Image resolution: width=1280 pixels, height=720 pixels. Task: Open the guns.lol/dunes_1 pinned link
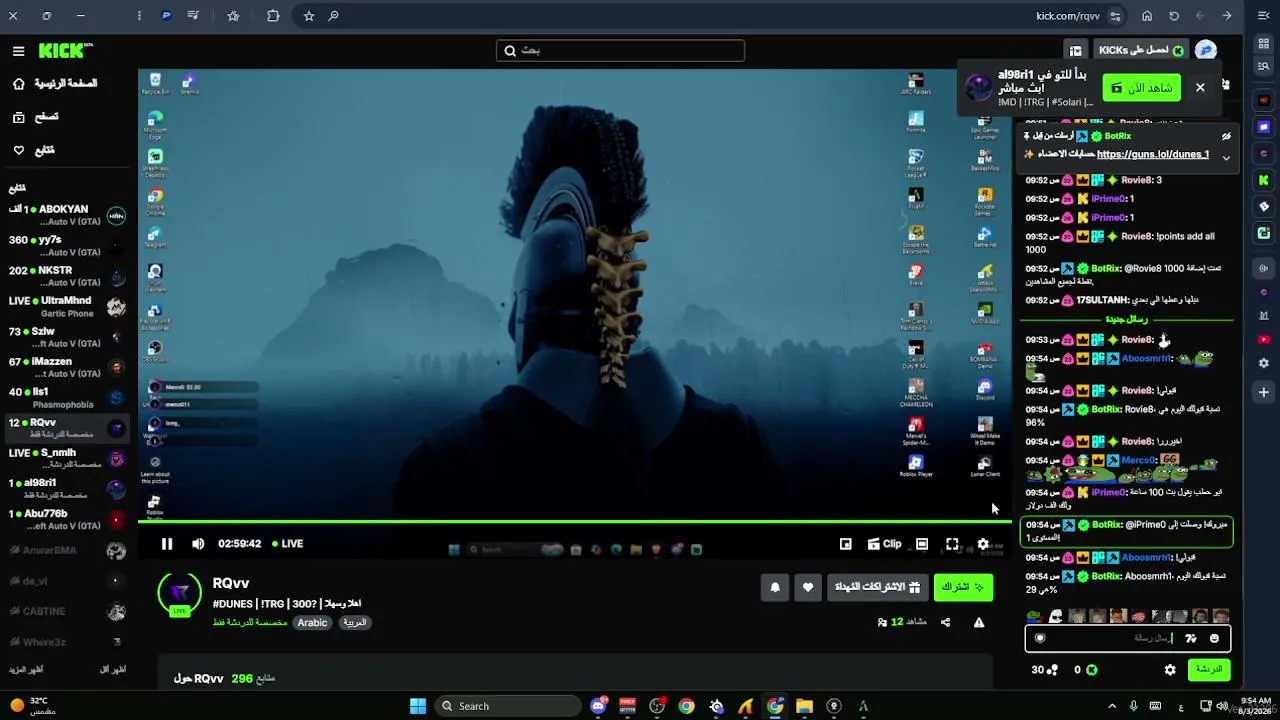(1152, 154)
